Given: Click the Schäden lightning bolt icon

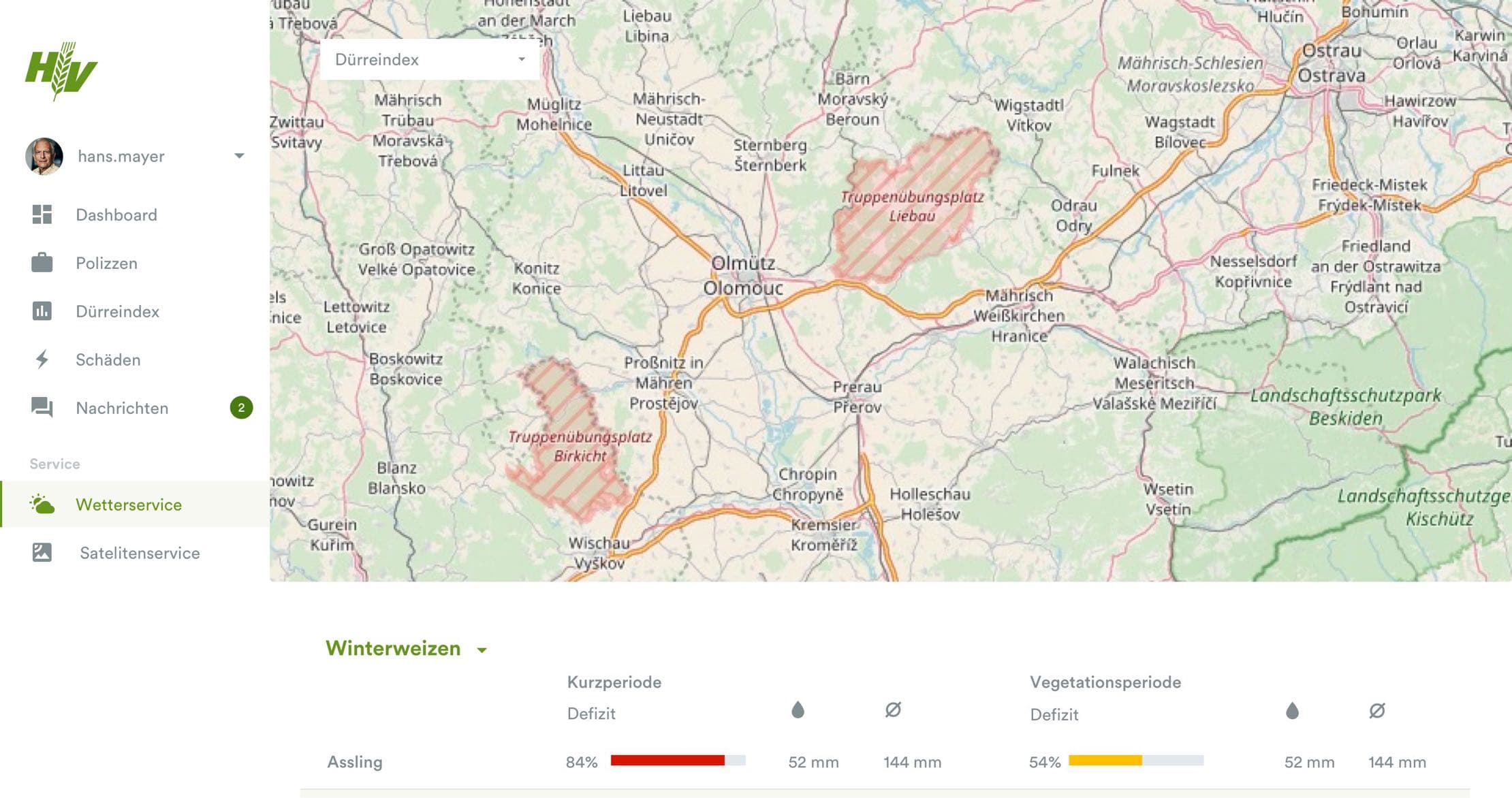Looking at the screenshot, I should [42, 360].
